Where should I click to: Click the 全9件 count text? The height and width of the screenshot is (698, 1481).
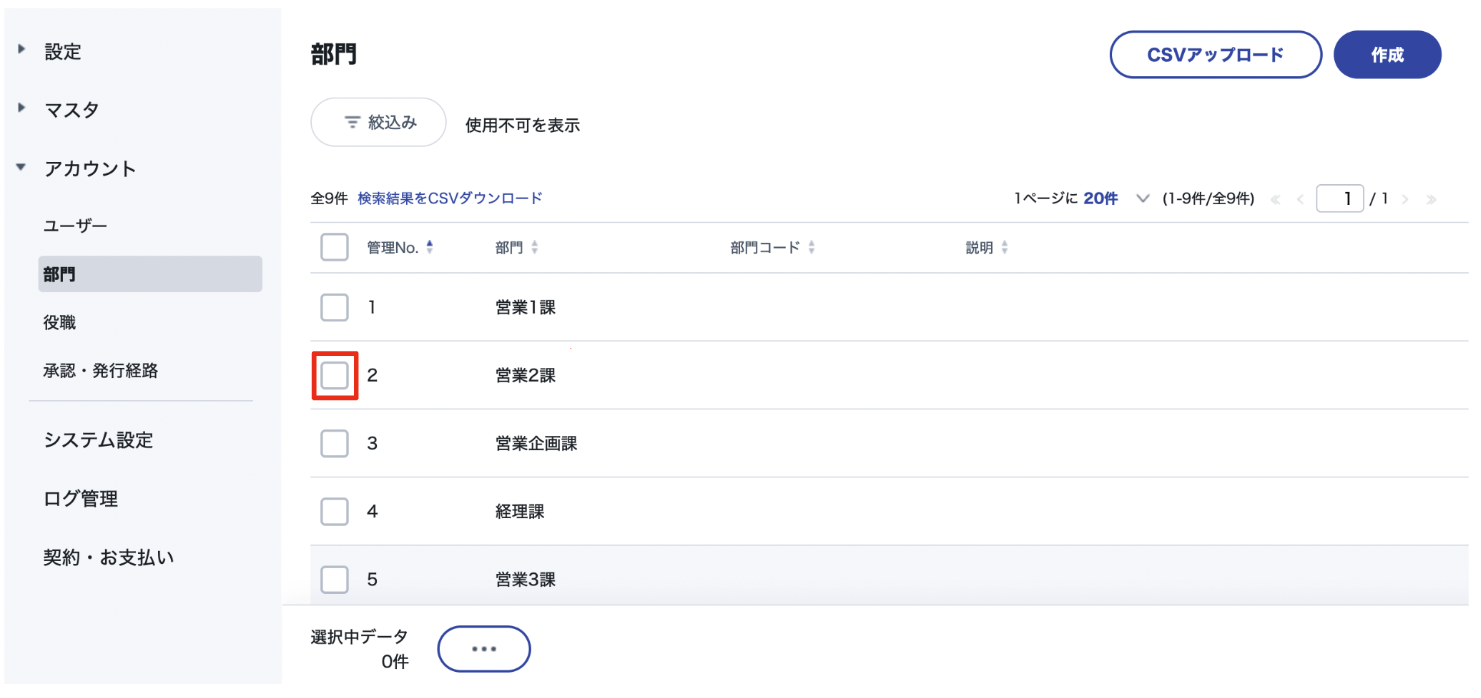329,198
